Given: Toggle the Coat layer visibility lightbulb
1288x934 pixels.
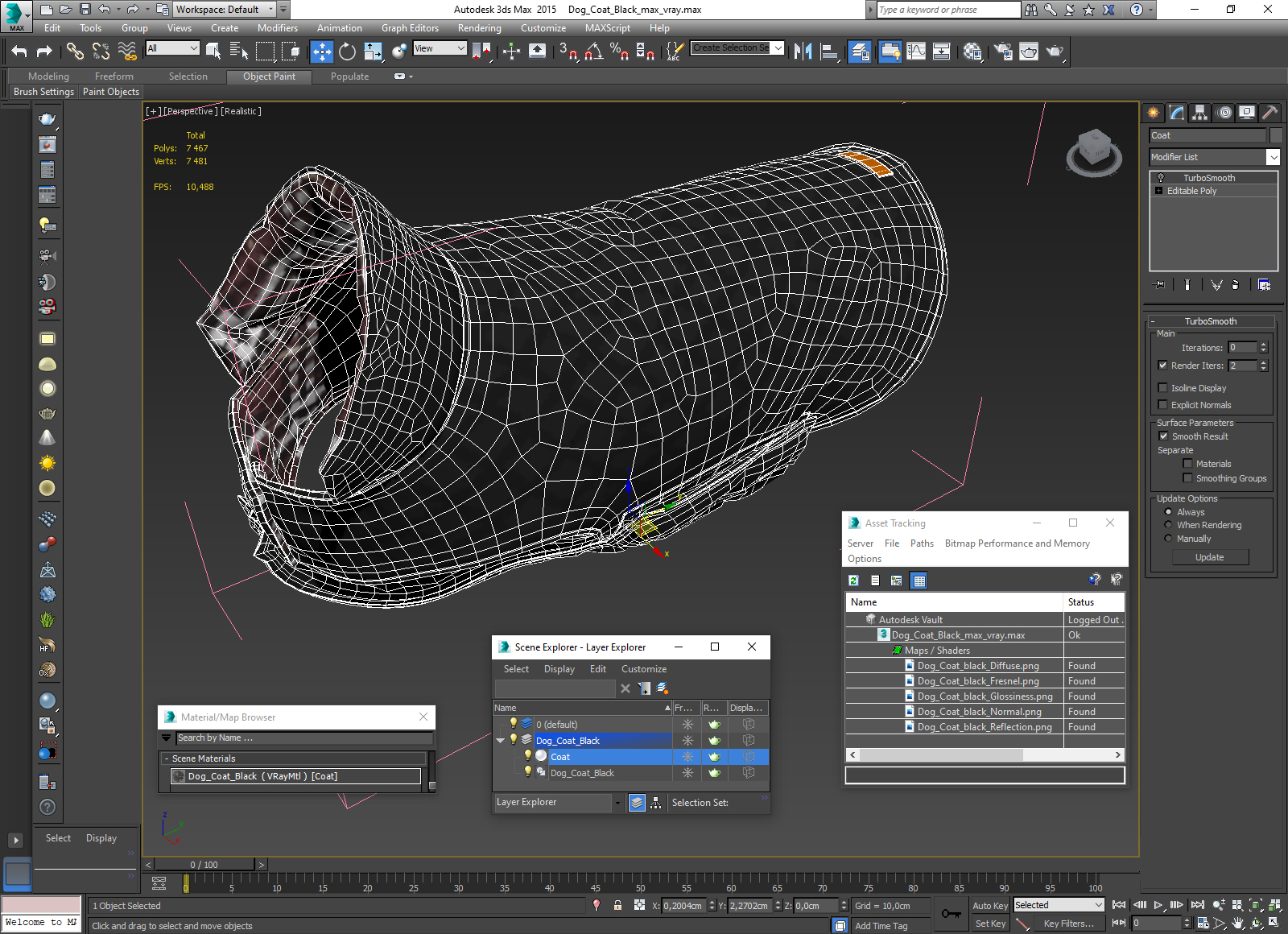Looking at the screenshot, I should click(x=528, y=756).
